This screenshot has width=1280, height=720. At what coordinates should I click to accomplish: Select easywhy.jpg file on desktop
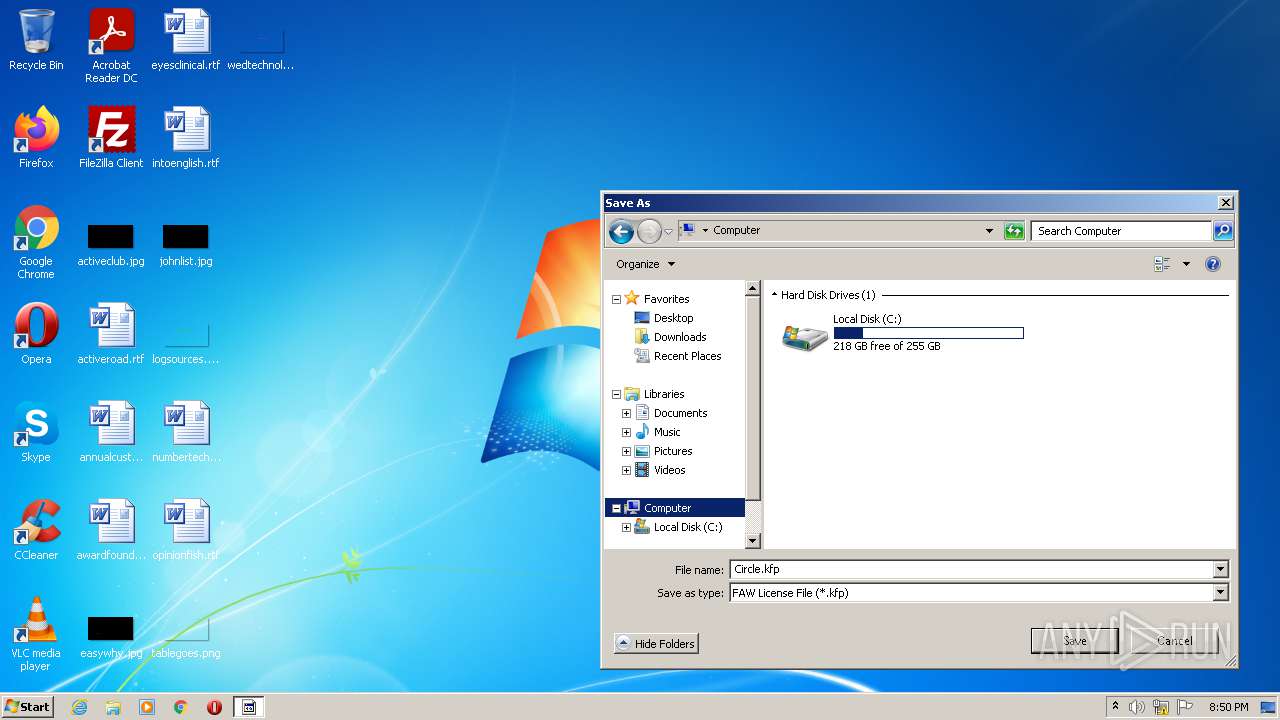point(111,636)
